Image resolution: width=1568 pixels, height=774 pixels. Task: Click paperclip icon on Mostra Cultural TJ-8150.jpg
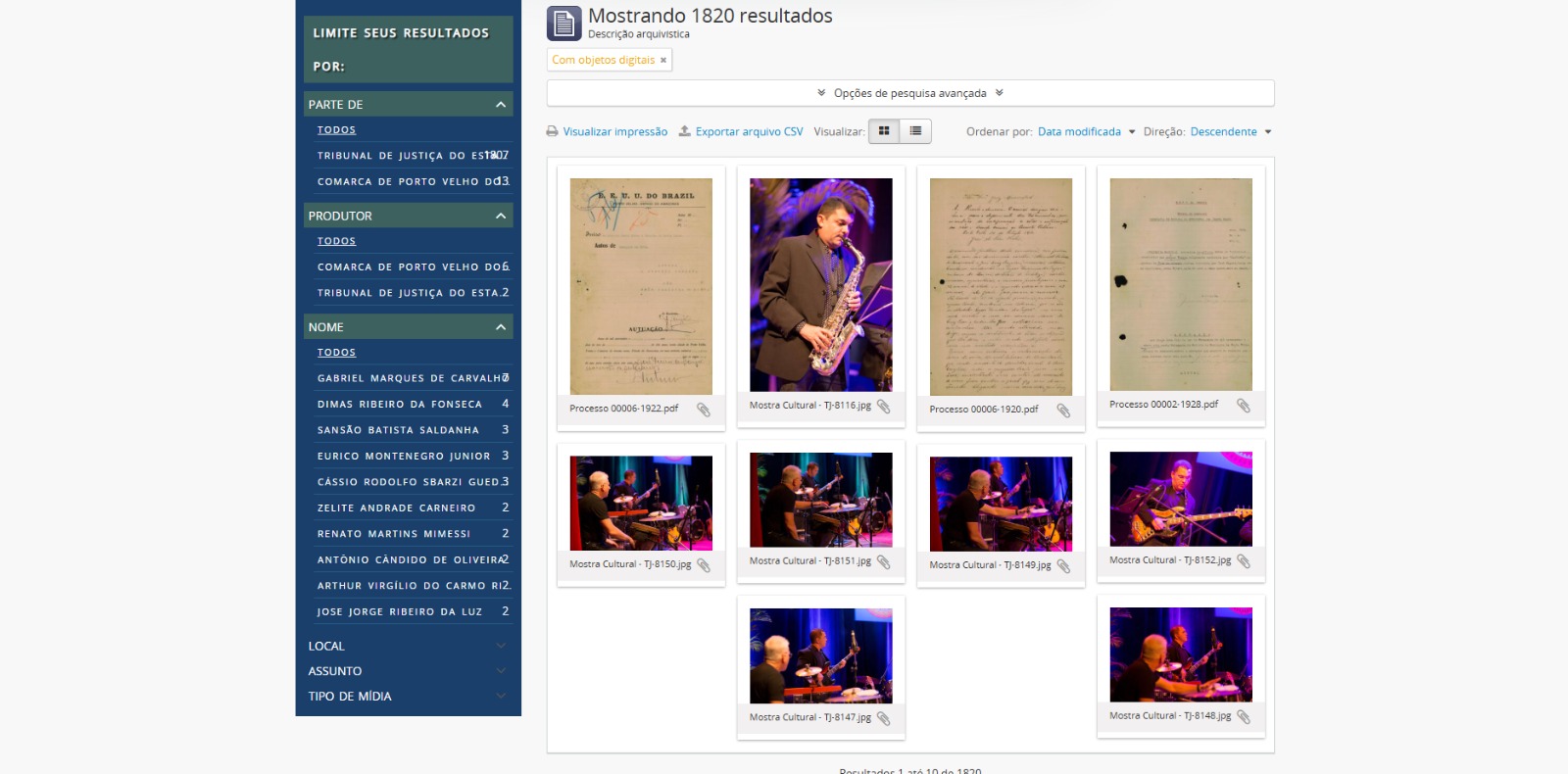[x=704, y=565]
